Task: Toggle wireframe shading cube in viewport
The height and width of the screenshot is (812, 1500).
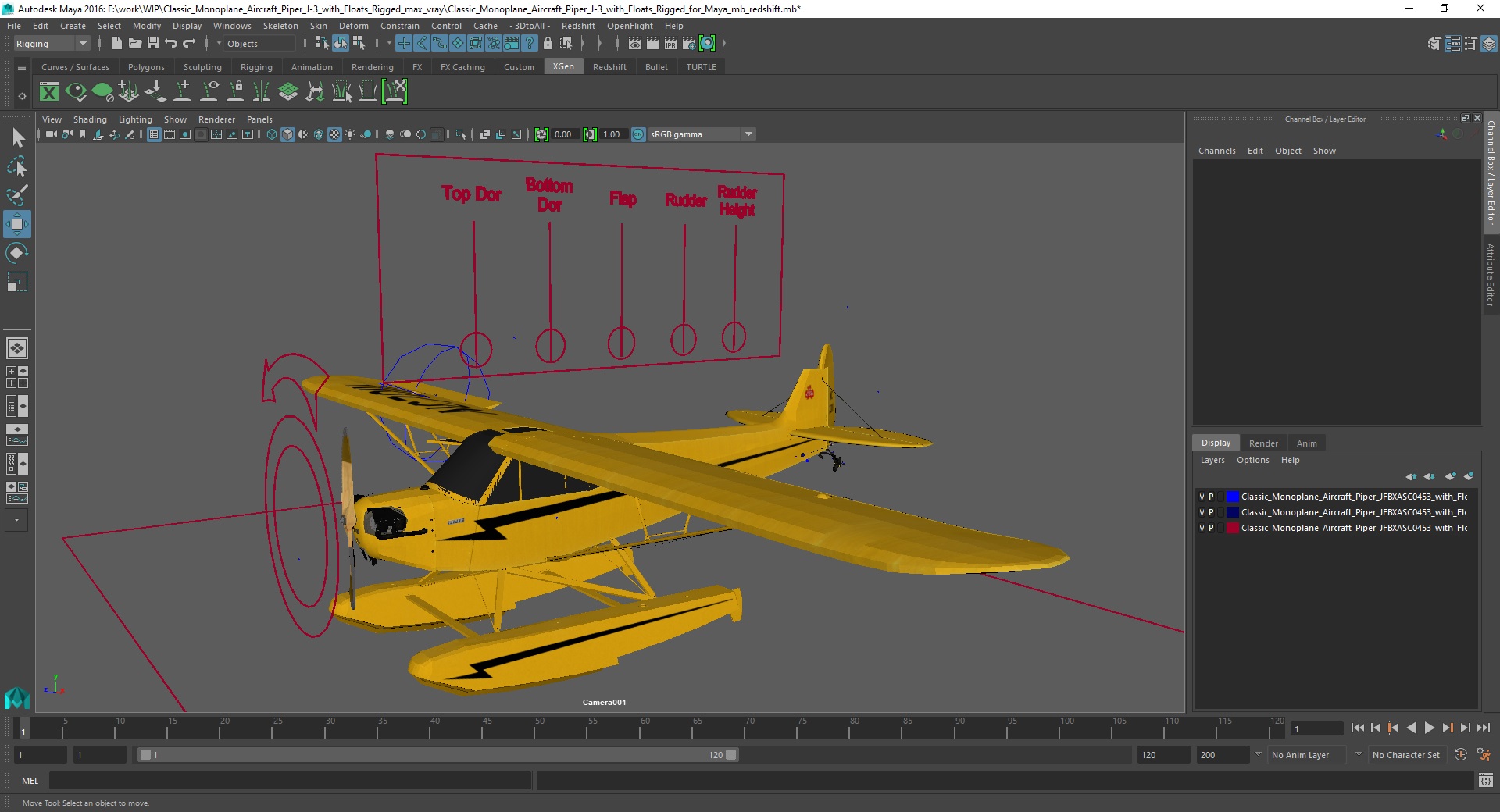Action: tap(272, 134)
